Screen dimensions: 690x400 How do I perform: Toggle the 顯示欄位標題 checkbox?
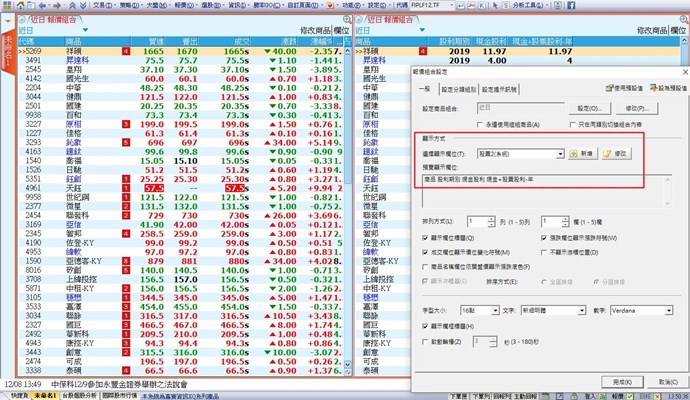[423, 239]
